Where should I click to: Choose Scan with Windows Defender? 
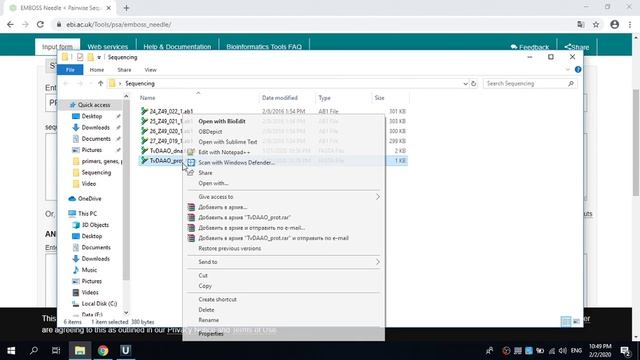click(x=236, y=162)
